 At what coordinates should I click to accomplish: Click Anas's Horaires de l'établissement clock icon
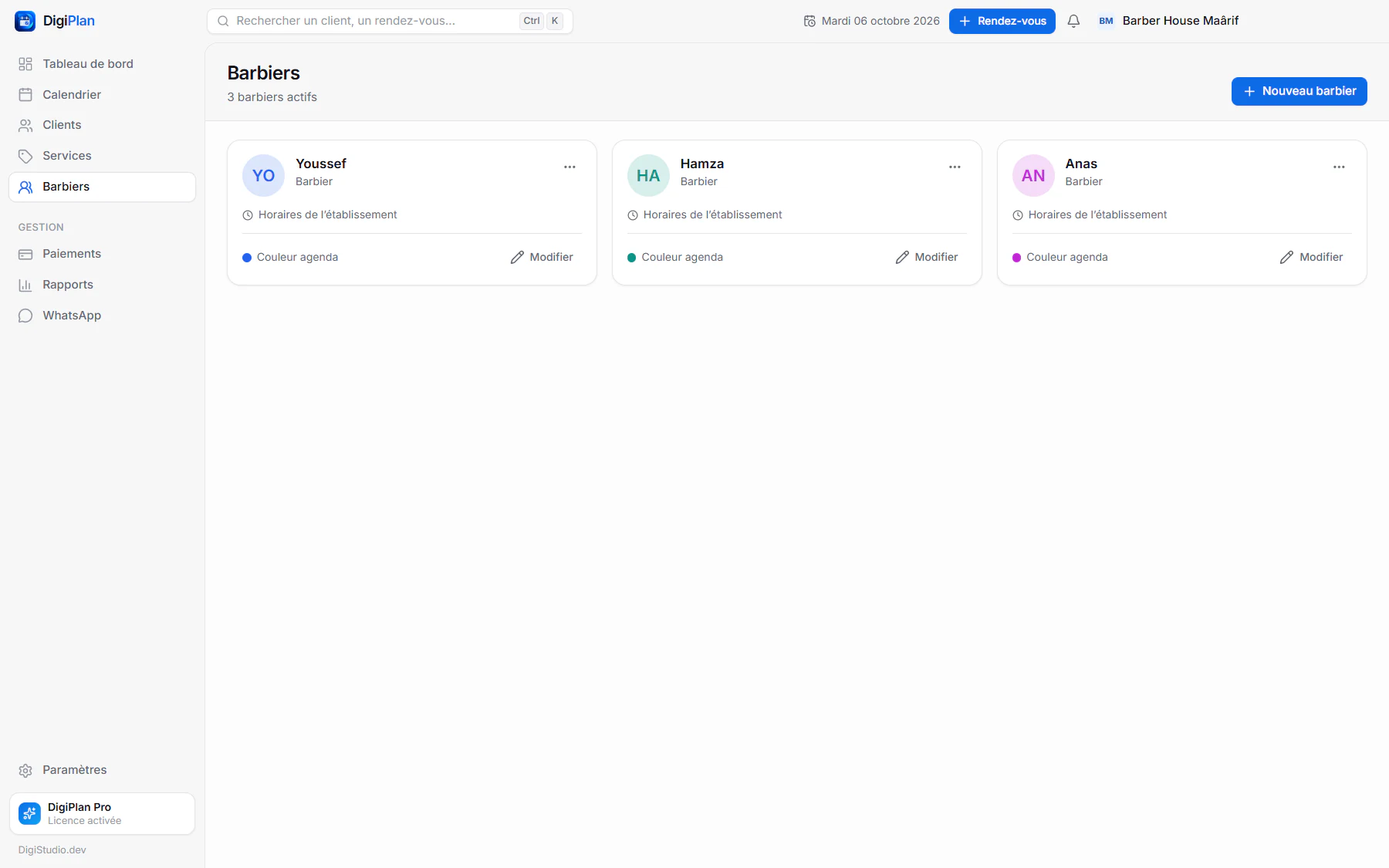pos(1018,215)
